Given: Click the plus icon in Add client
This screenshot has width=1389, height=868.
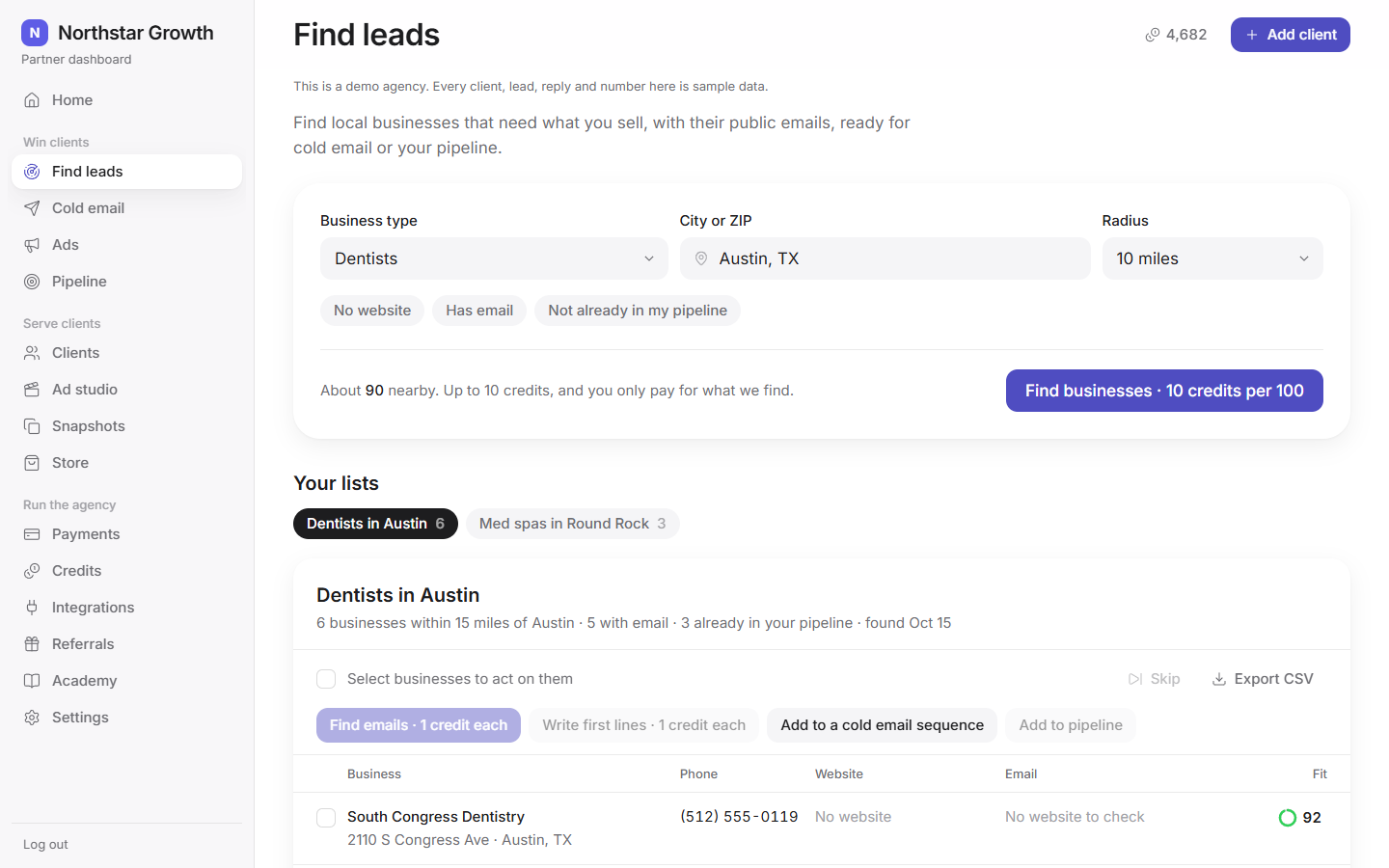Looking at the screenshot, I should click(1252, 35).
